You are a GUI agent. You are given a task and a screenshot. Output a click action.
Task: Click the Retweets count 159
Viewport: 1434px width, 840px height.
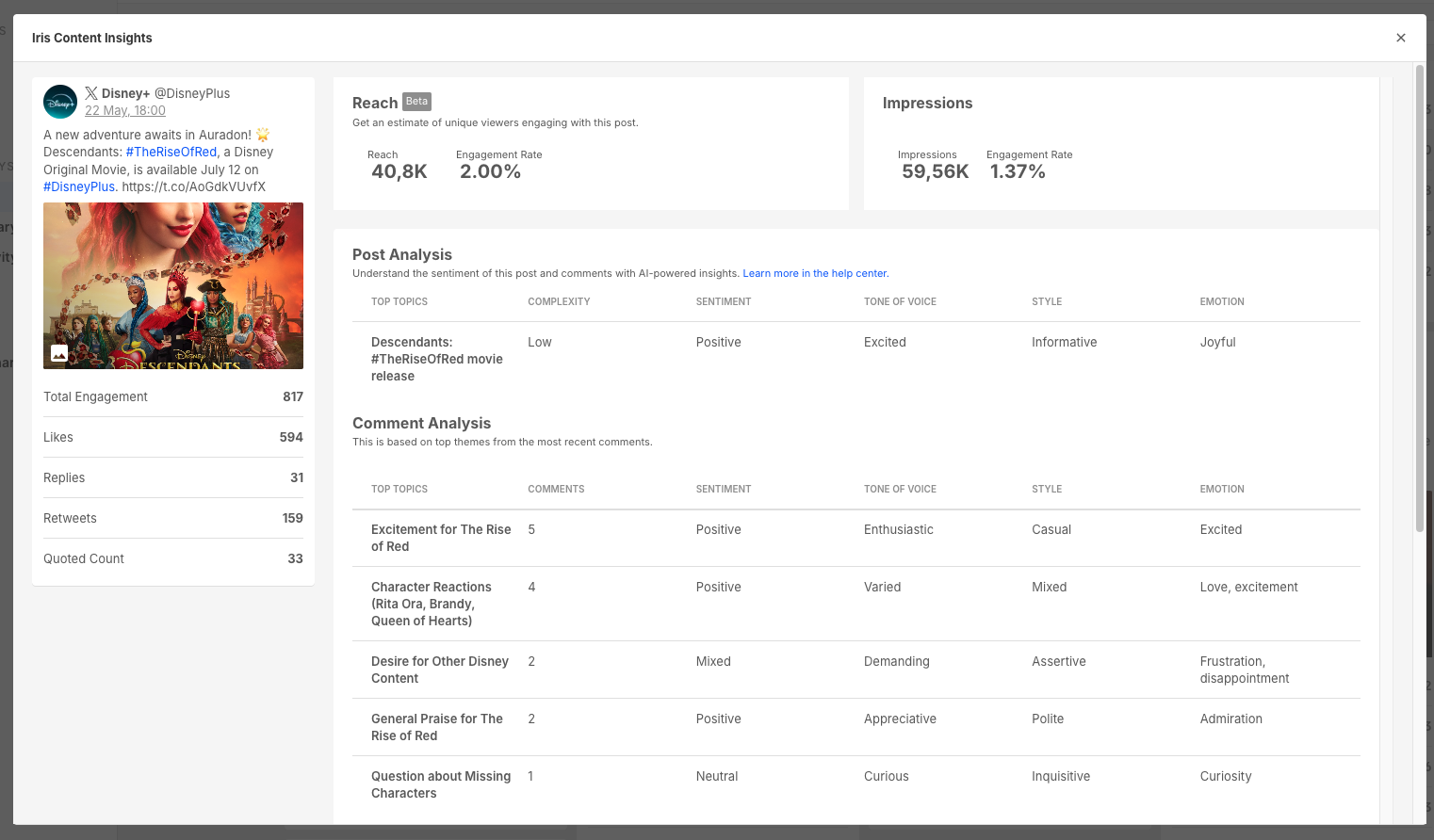[292, 518]
